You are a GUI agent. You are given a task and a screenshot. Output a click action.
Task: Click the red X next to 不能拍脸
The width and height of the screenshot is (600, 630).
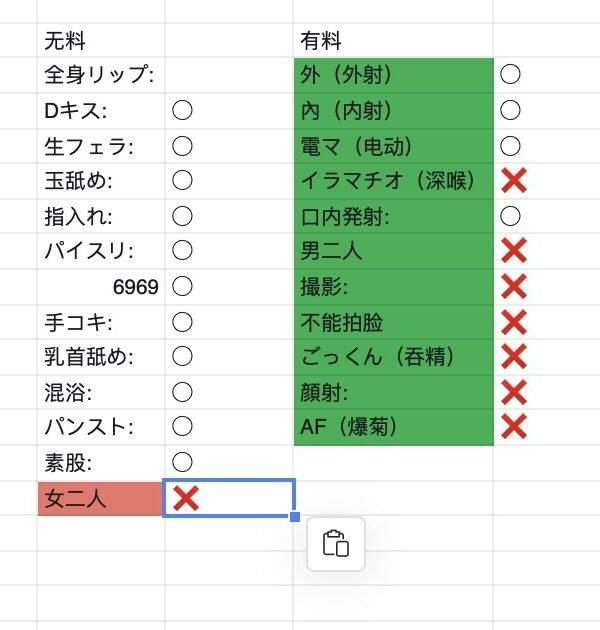pyautogui.click(x=513, y=322)
